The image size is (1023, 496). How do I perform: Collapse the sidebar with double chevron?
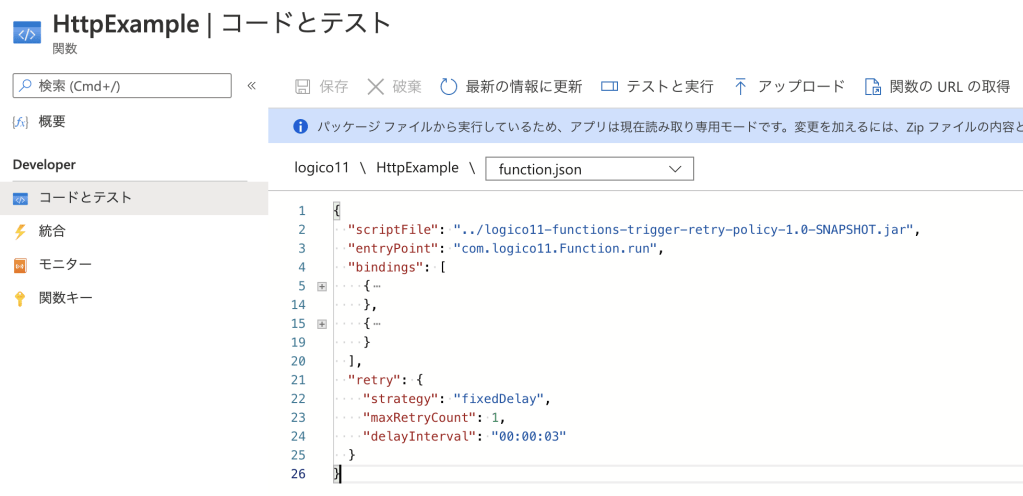pos(252,86)
